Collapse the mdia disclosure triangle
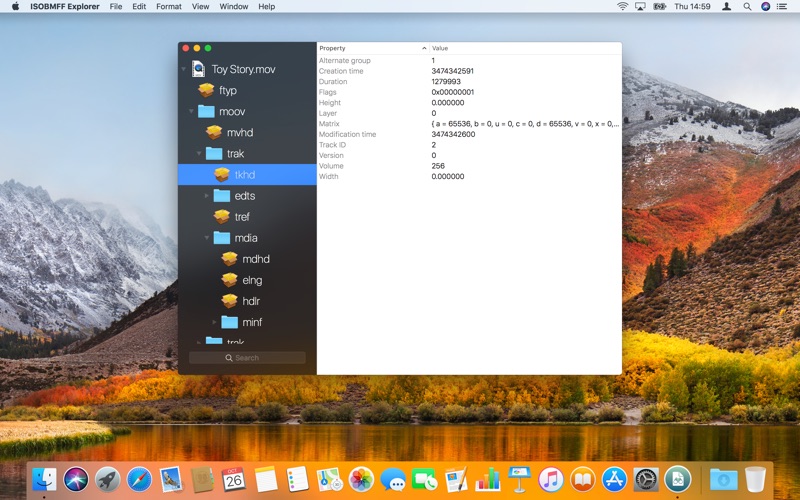Screen dimensions: 800x500 coord(207,238)
